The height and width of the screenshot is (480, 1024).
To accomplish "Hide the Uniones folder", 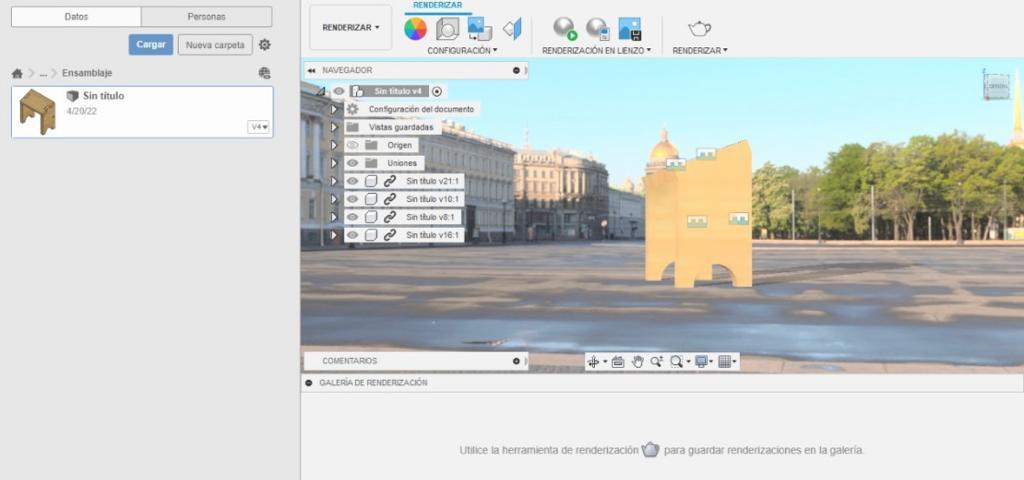I will tap(353, 163).
